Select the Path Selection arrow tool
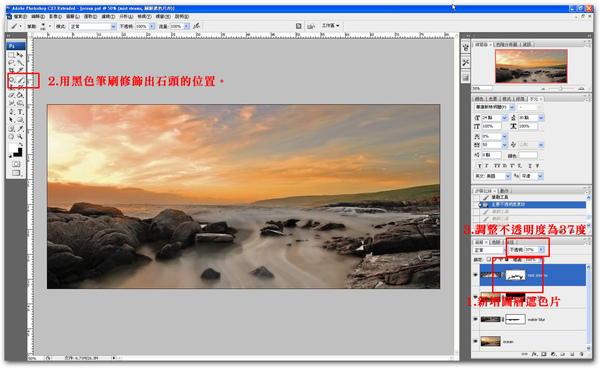Screen dimensions: 600x368 (x=11, y=120)
